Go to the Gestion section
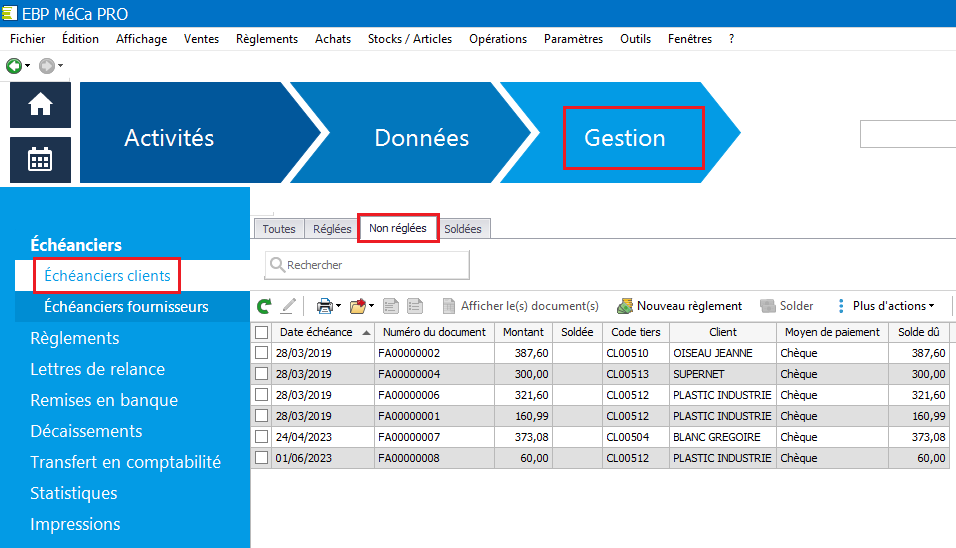This screenshot has height=548, width=956. [625, 138]
